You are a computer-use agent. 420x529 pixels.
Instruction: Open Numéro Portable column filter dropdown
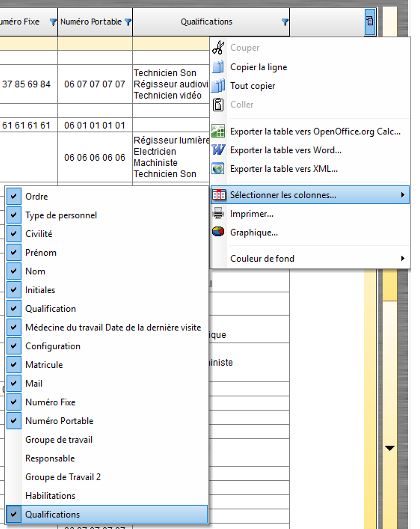[128, 22]
